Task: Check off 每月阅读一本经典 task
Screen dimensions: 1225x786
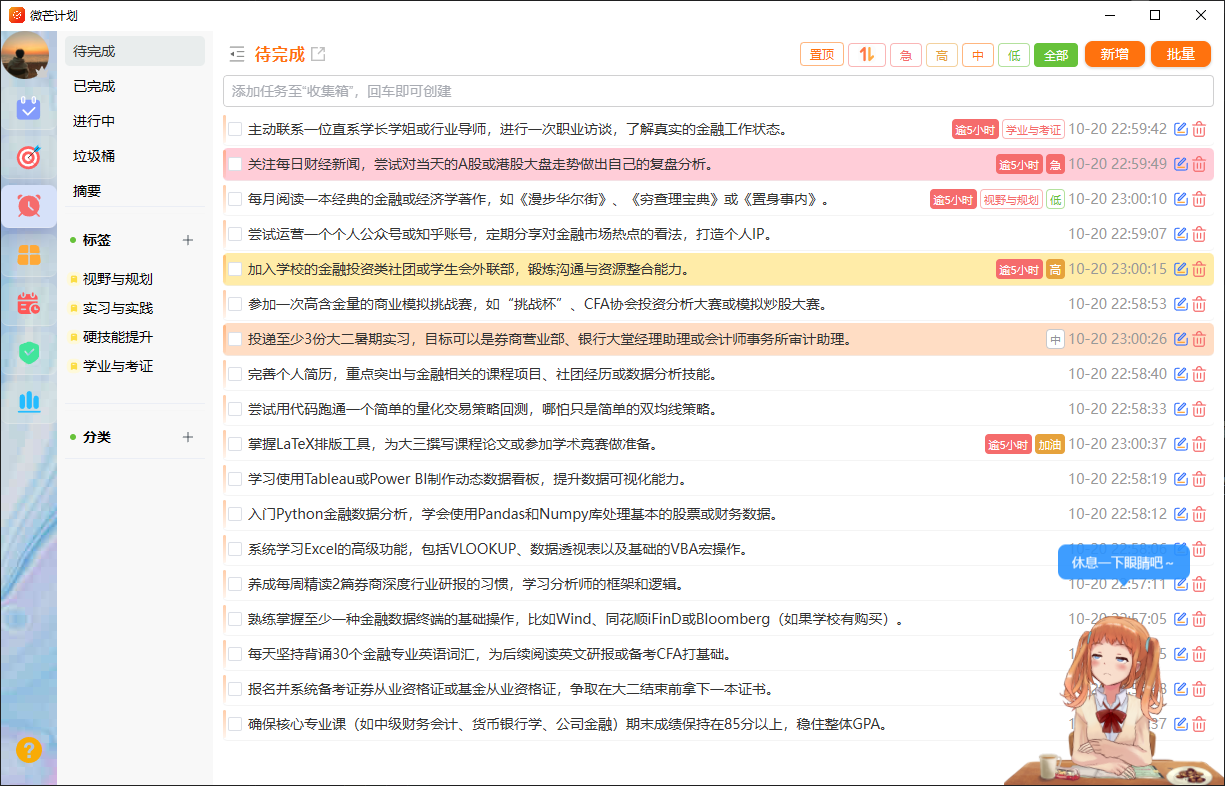Action: coord(235,199)
